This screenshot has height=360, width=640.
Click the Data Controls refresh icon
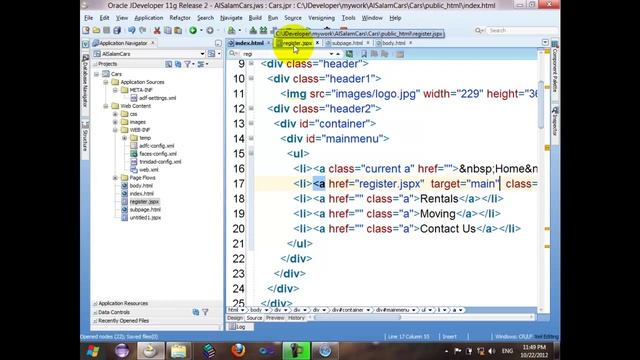coord(196,312)
